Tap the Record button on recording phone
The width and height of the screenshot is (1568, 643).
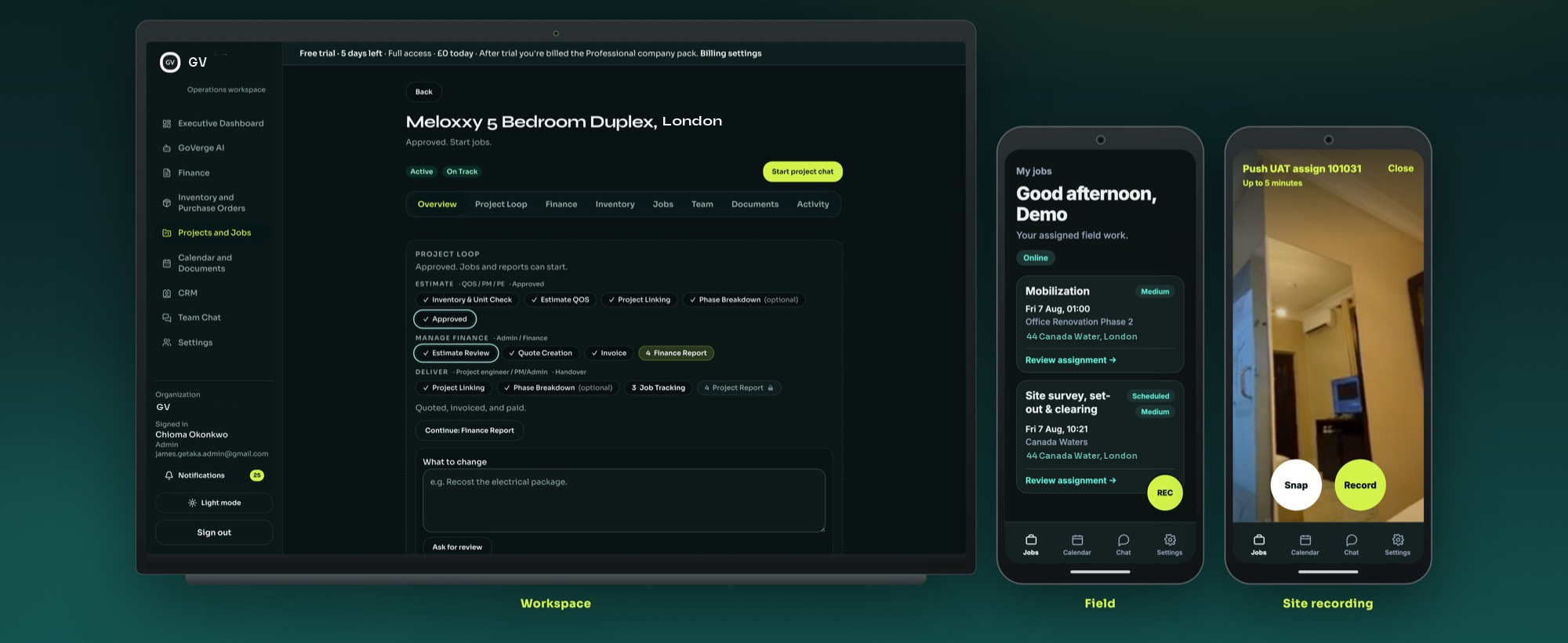point(1359,485)
